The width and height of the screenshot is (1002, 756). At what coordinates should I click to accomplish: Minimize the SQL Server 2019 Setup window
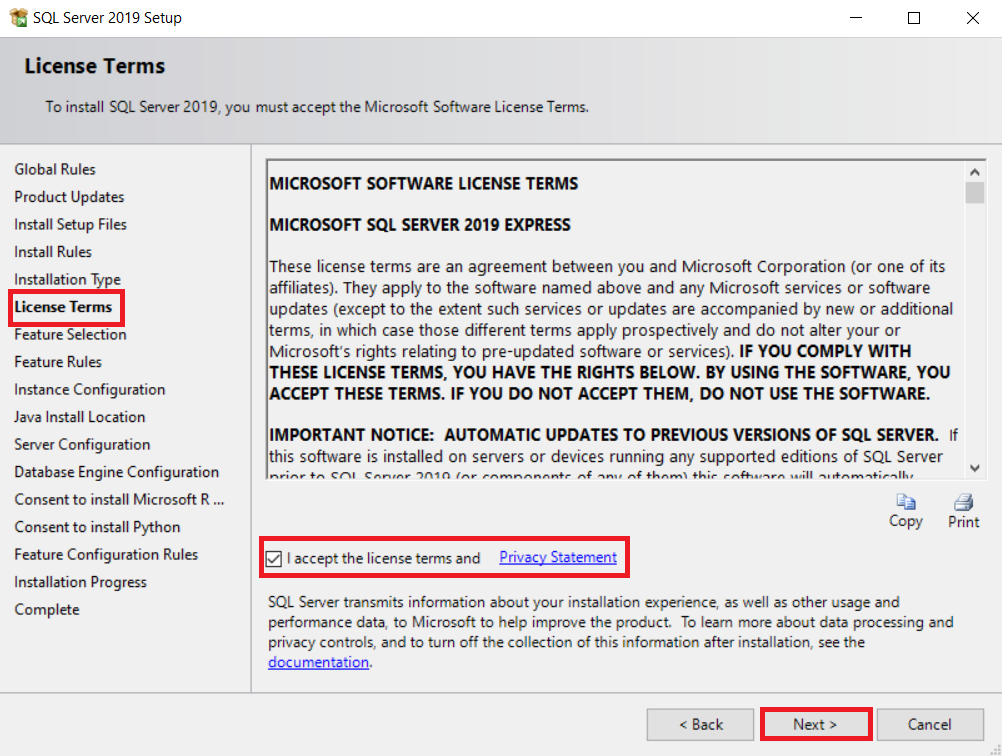(856, 18)
